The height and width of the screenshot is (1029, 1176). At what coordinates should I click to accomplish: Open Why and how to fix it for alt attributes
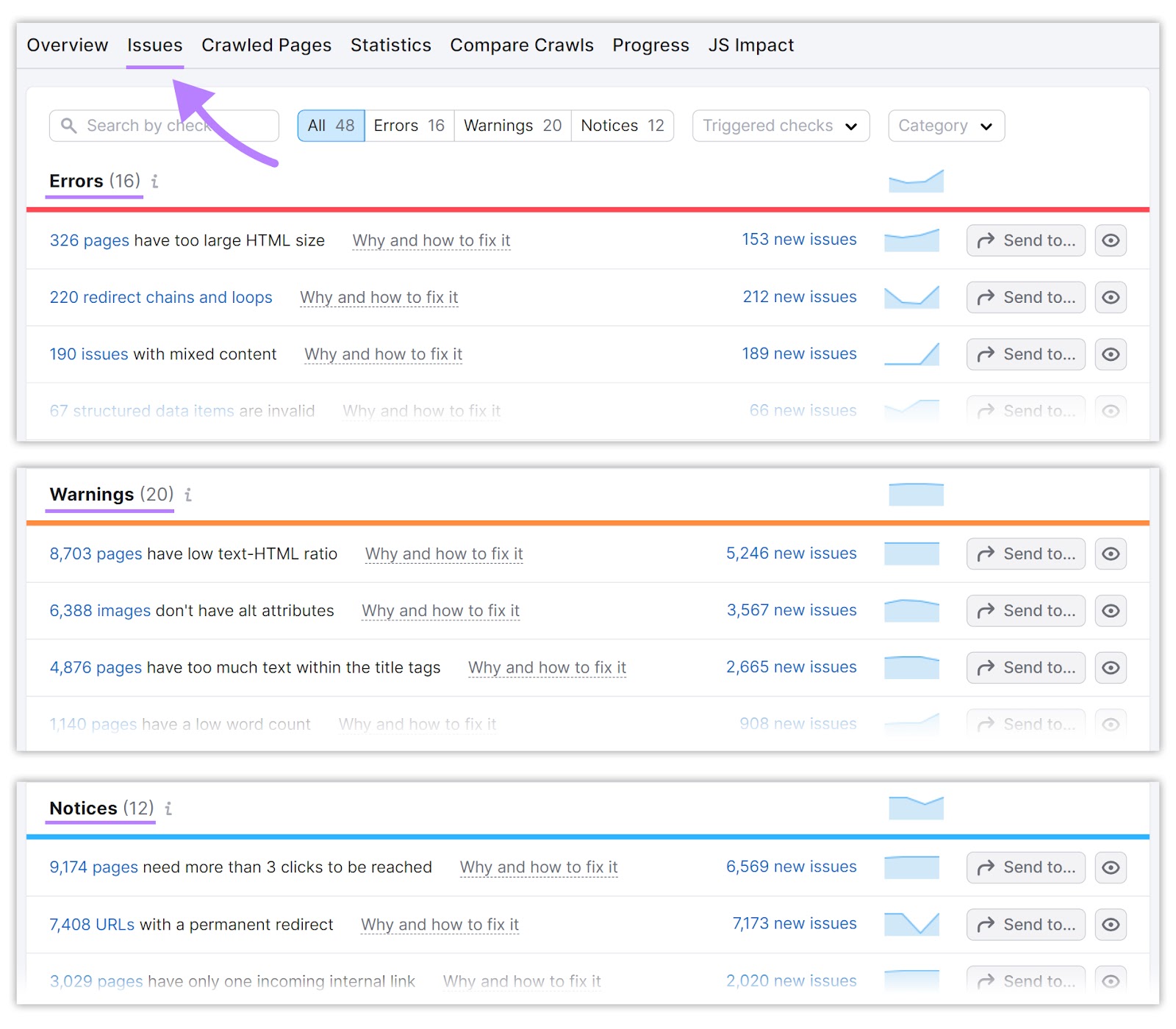(x=440, y=611)
